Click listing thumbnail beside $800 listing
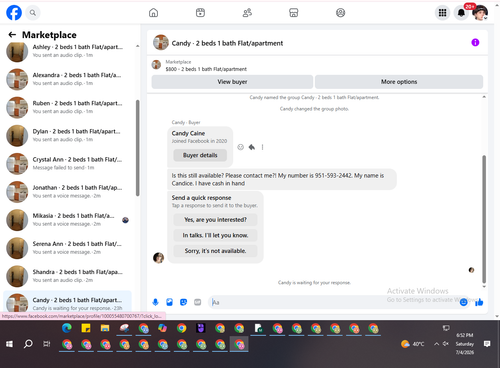This screenshot has width=500, height=368. (156, 65)
